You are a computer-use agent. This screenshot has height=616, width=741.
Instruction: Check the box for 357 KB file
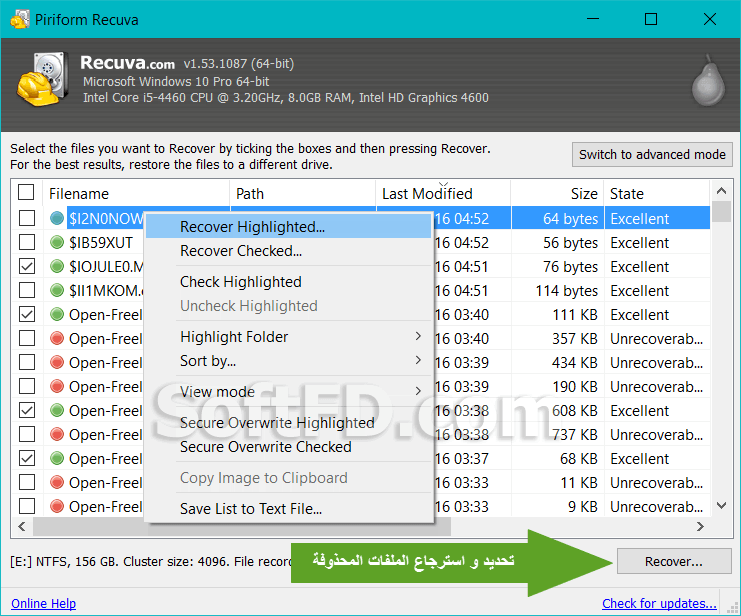27,338
